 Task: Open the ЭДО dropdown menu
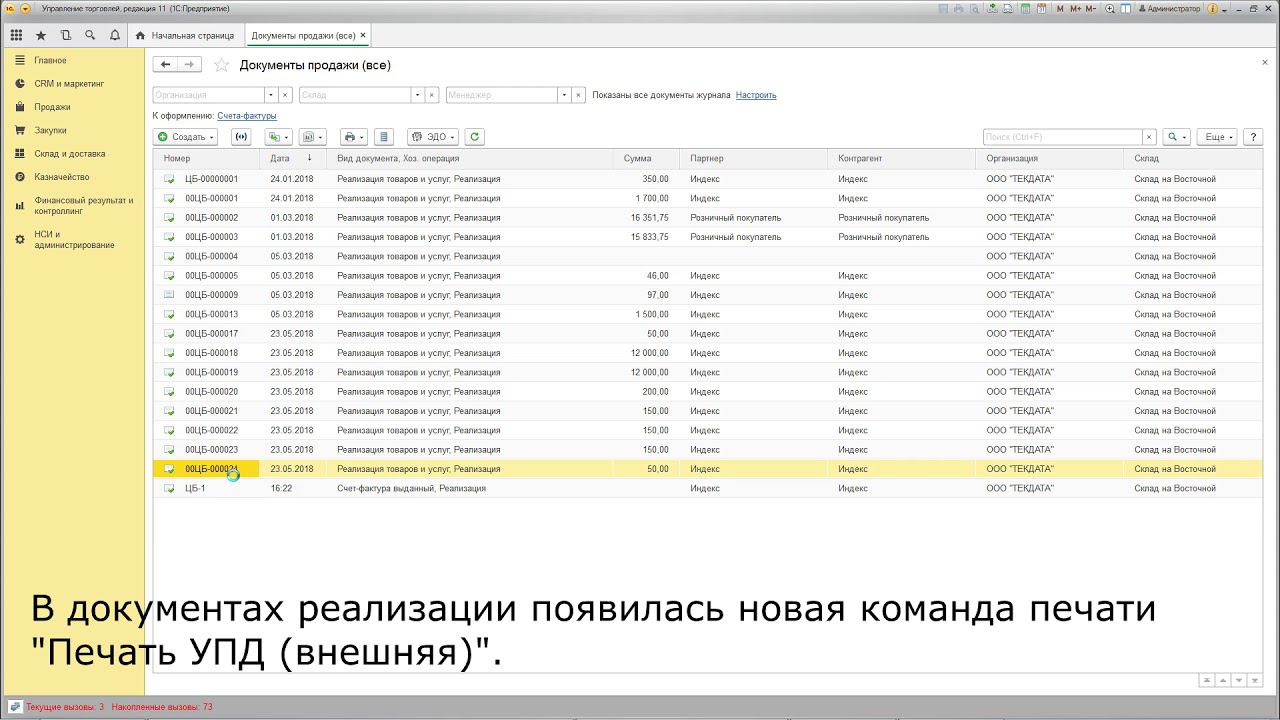433,137
